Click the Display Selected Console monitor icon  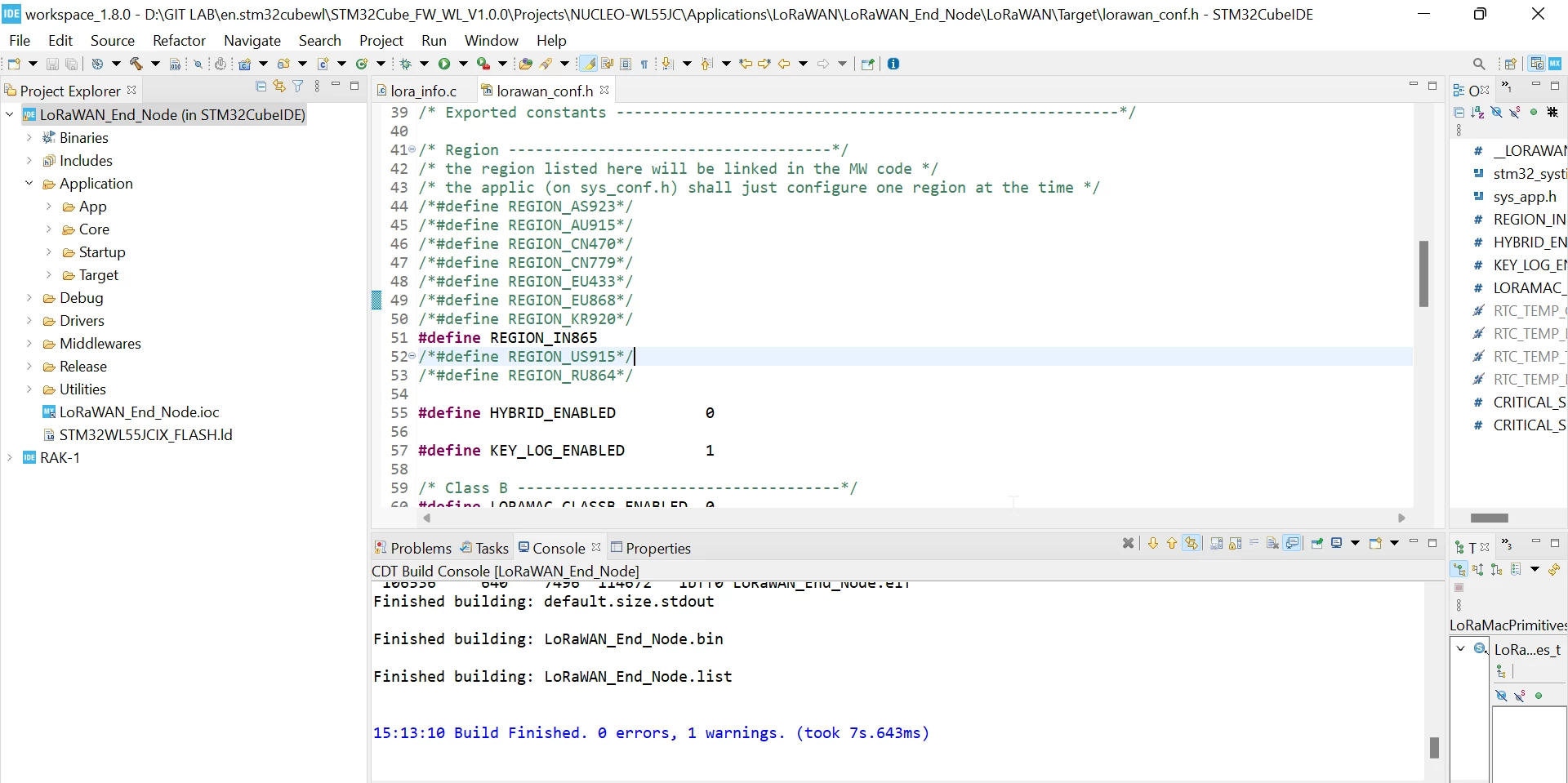[x=1337, y=543]
